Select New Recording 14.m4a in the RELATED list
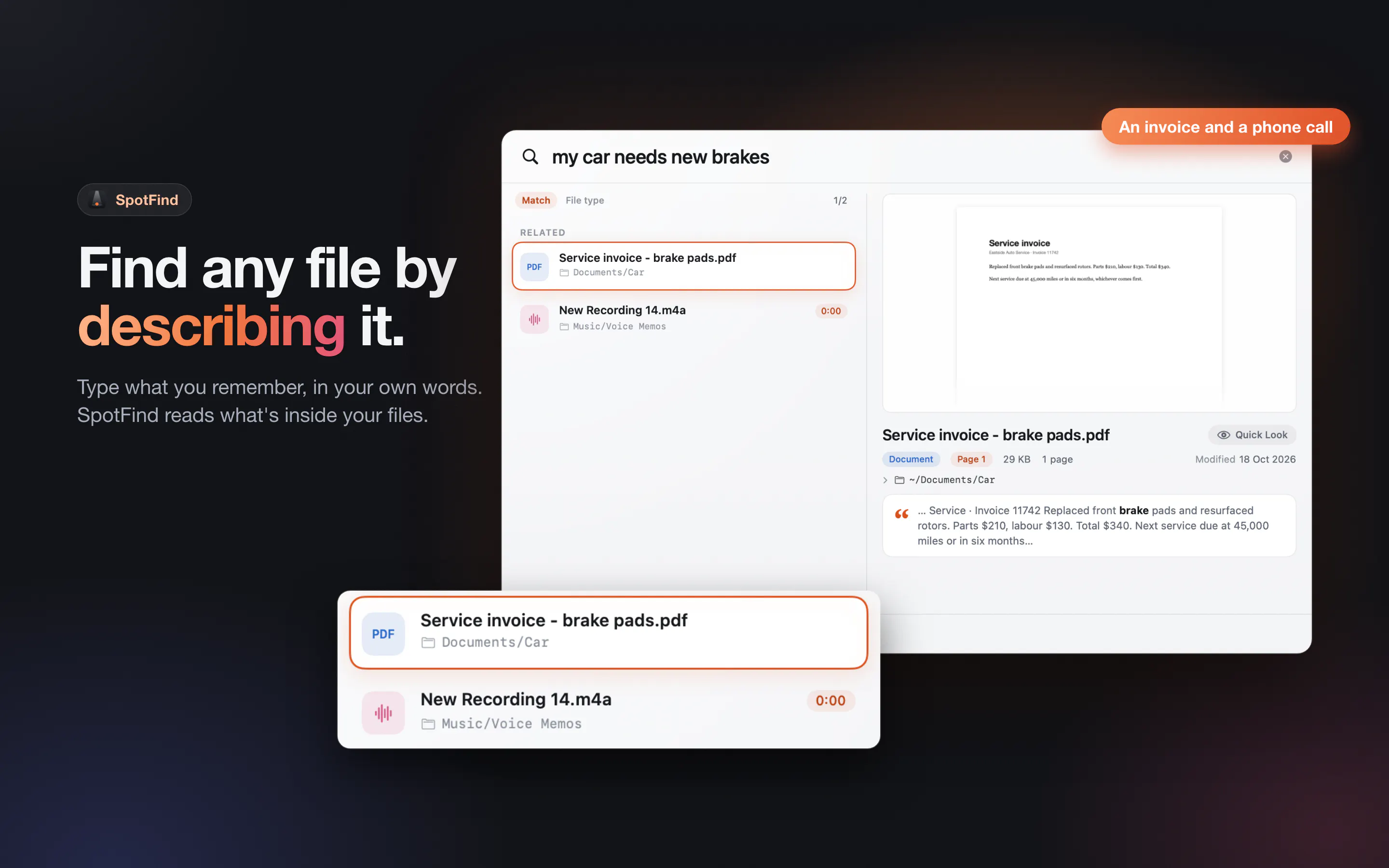 683,318
